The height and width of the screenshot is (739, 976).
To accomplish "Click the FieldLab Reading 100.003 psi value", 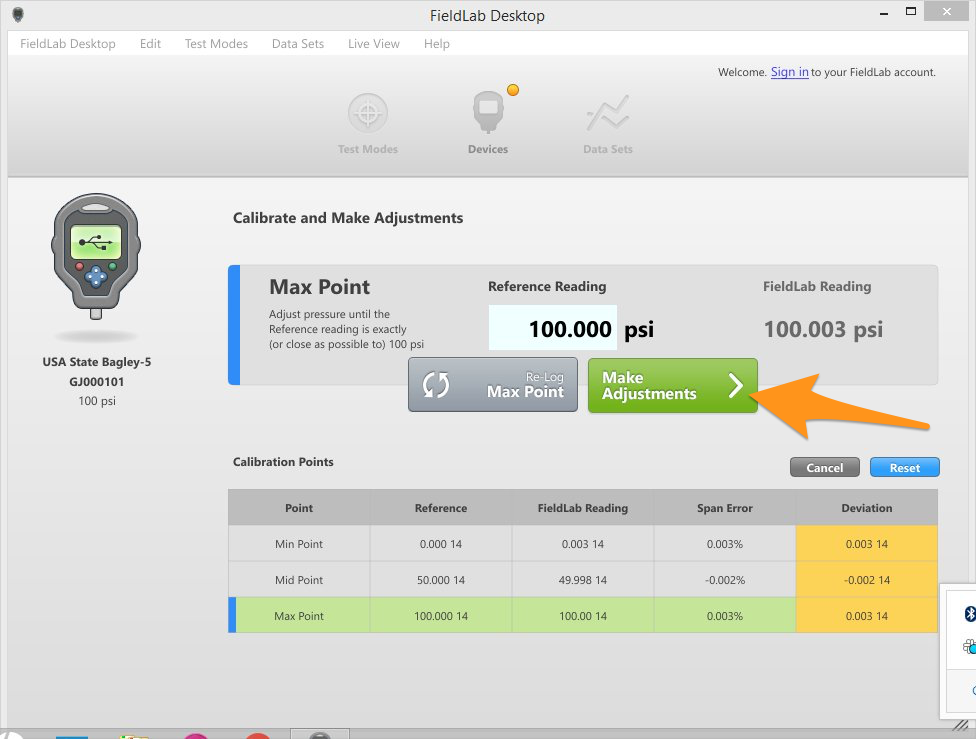I will pos(823,329).
